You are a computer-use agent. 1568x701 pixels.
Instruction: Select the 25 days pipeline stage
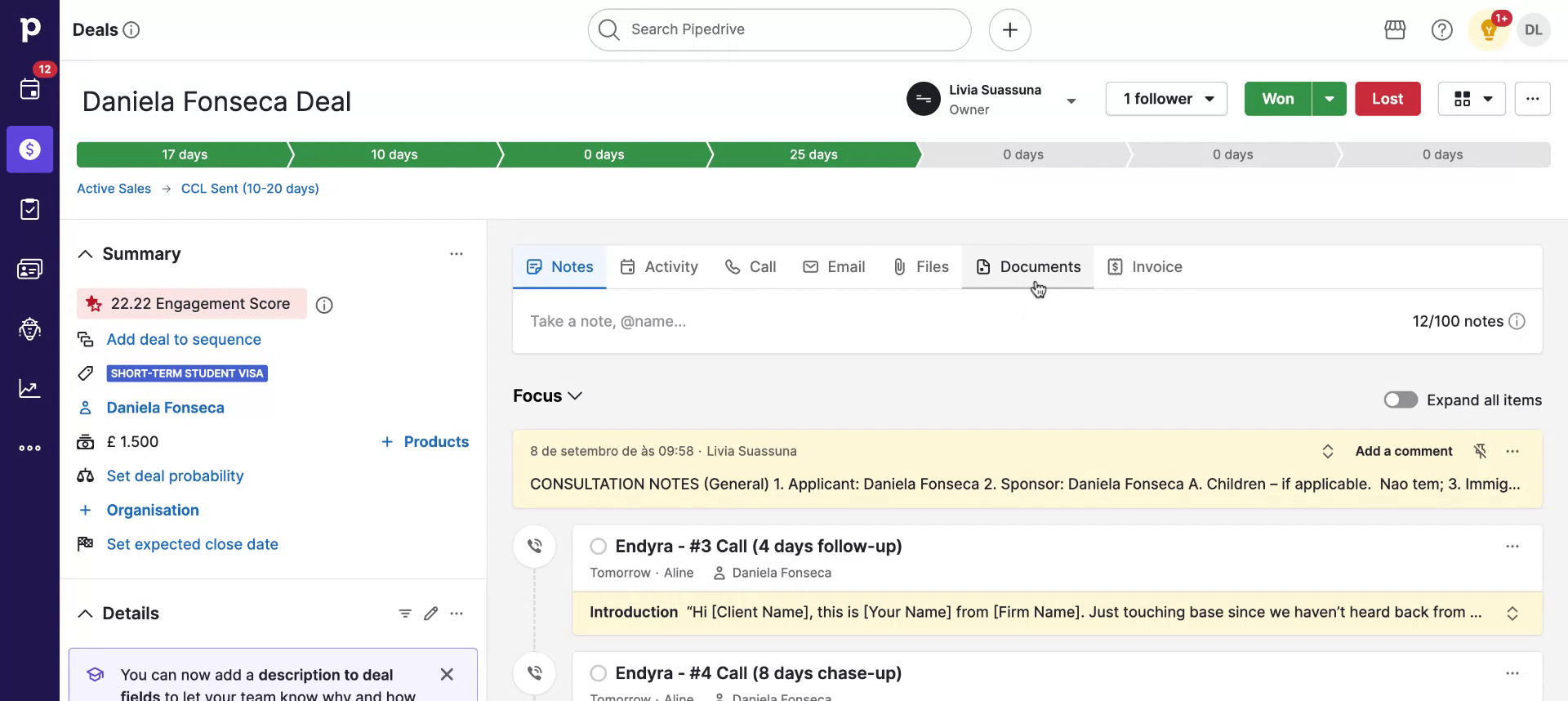tap(813, 154)
